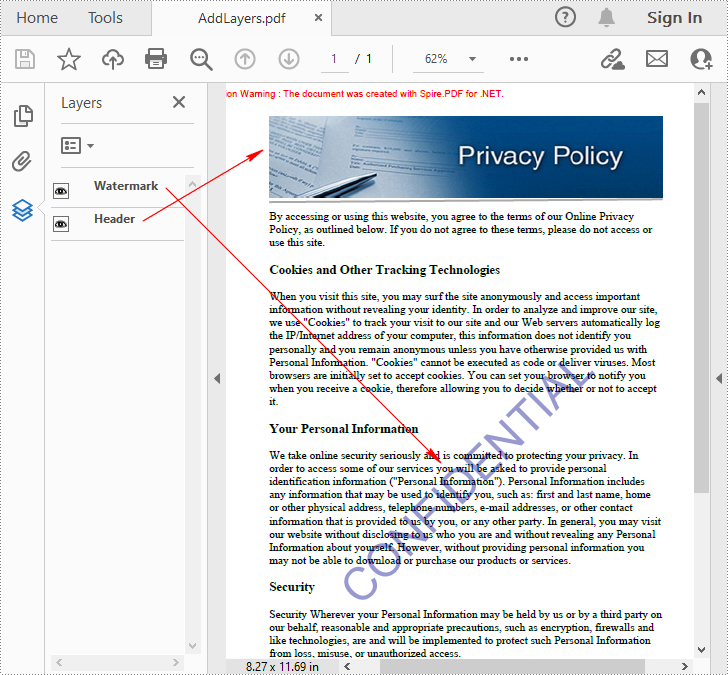Send file by email envelope icon
The image size is (728, 675).
657,59
